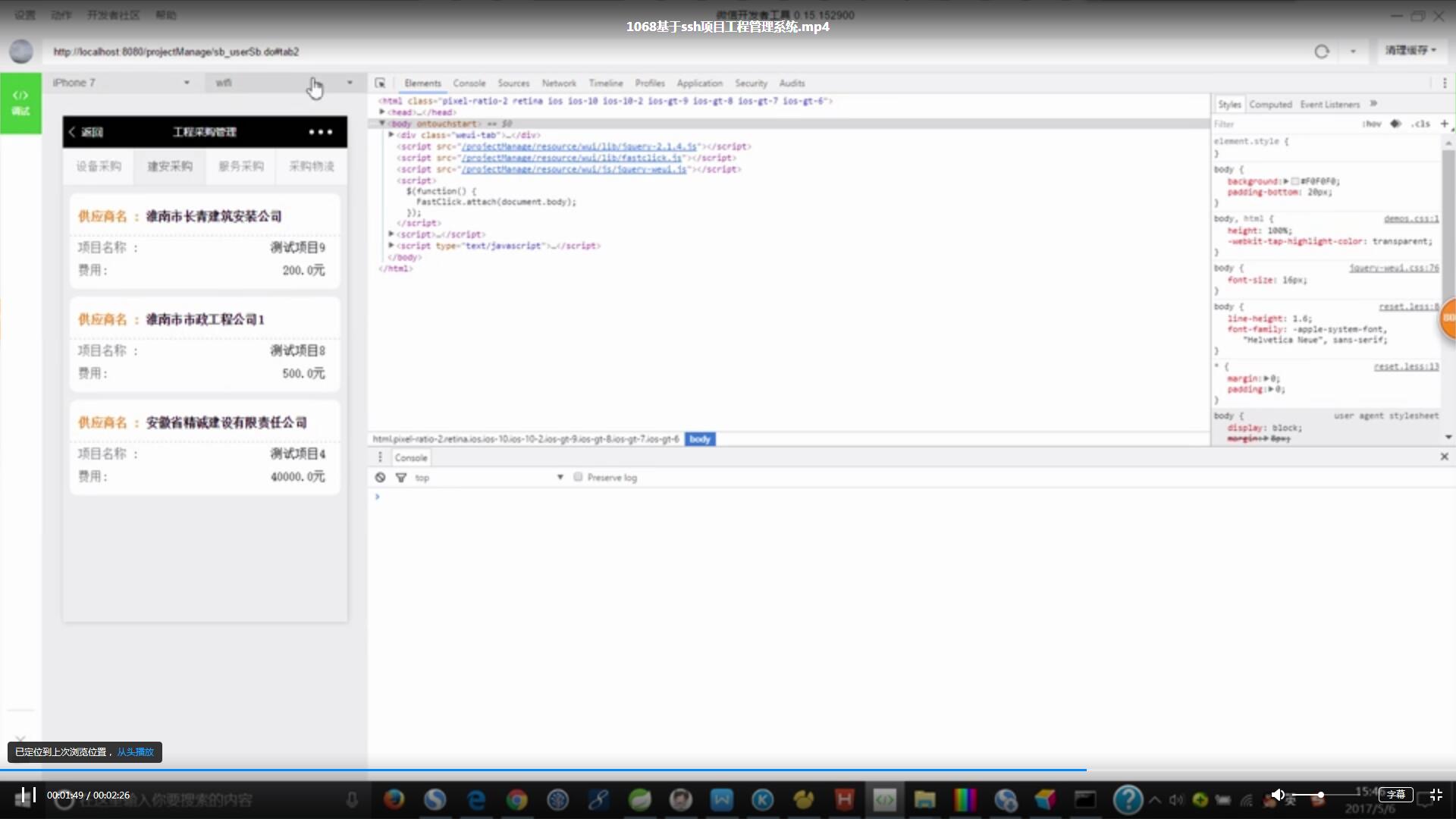The height and width of the screenshot is (819, 1456).
Task: Select supplier 淮南市长青建筑安装公司
Action: 214,216
